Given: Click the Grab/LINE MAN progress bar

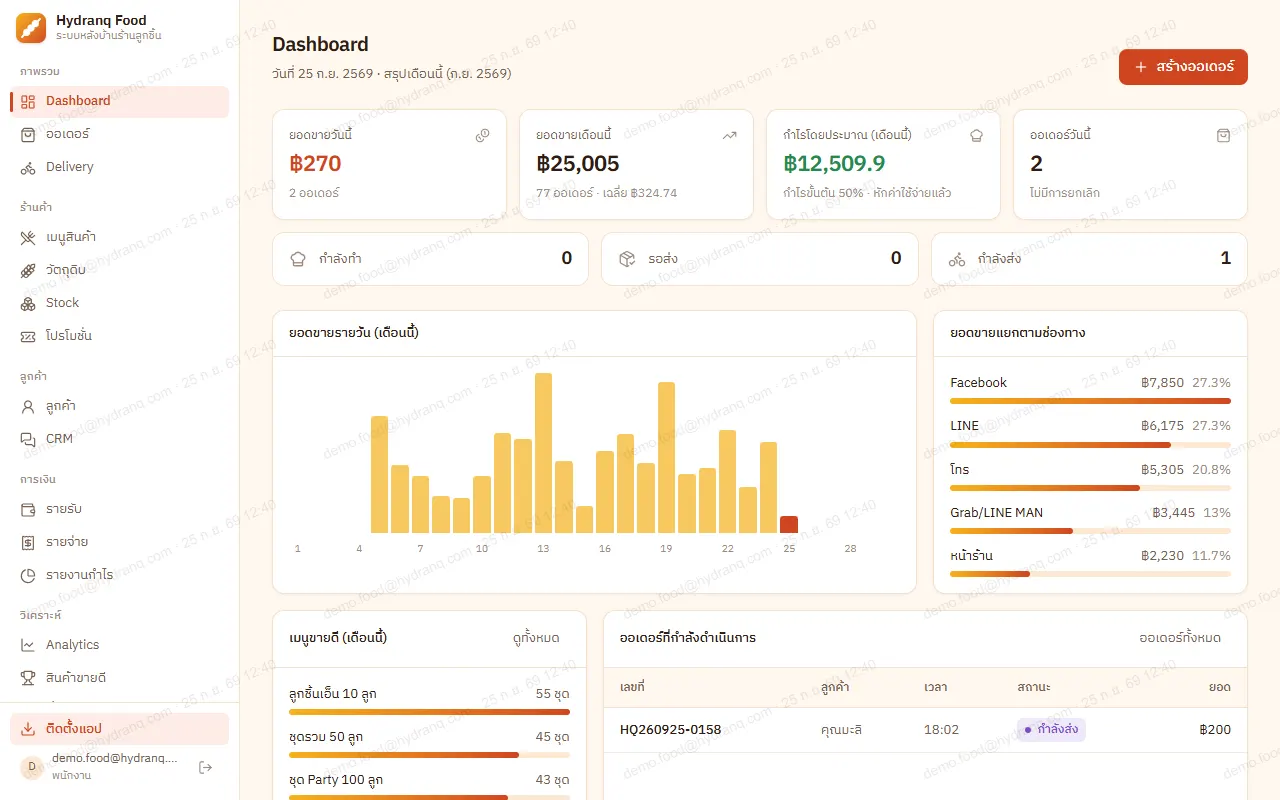Looking at the screenshot, I should (1090, 531).
